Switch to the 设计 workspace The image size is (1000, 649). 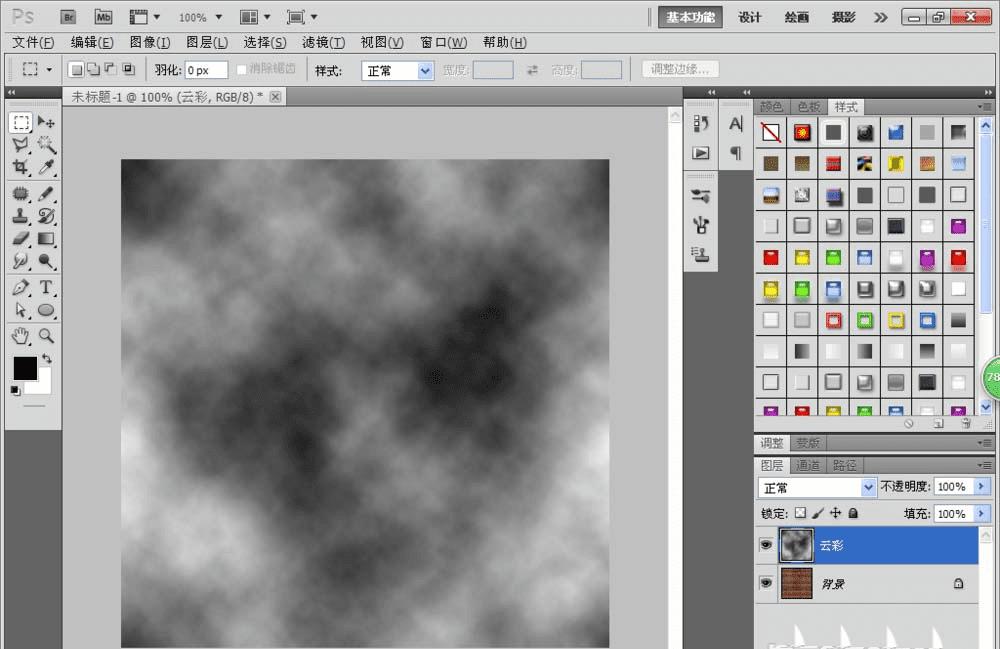(x=750, y=17)
